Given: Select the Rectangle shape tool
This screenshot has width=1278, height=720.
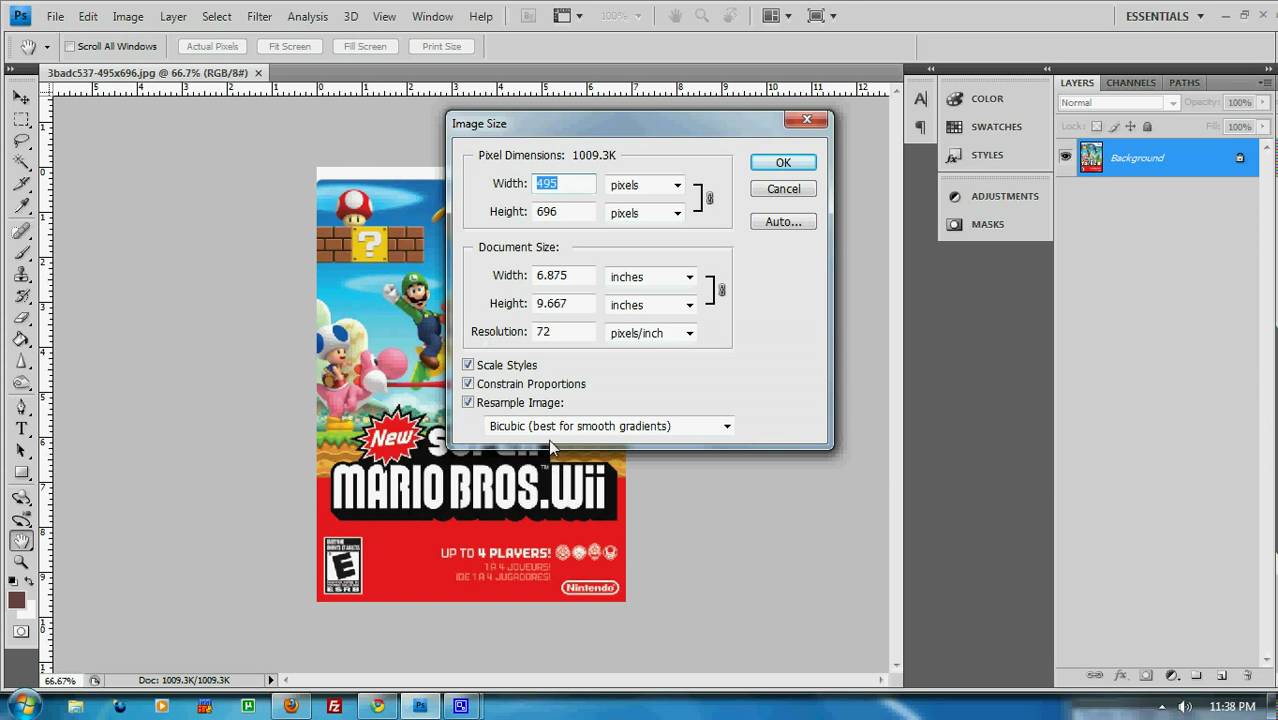Looking at the screenshot, I should coord(21,473).
